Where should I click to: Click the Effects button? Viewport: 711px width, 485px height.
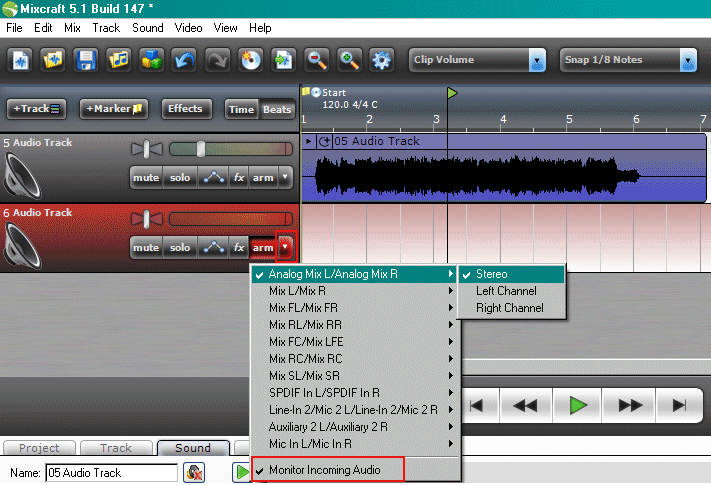[185, 109]
